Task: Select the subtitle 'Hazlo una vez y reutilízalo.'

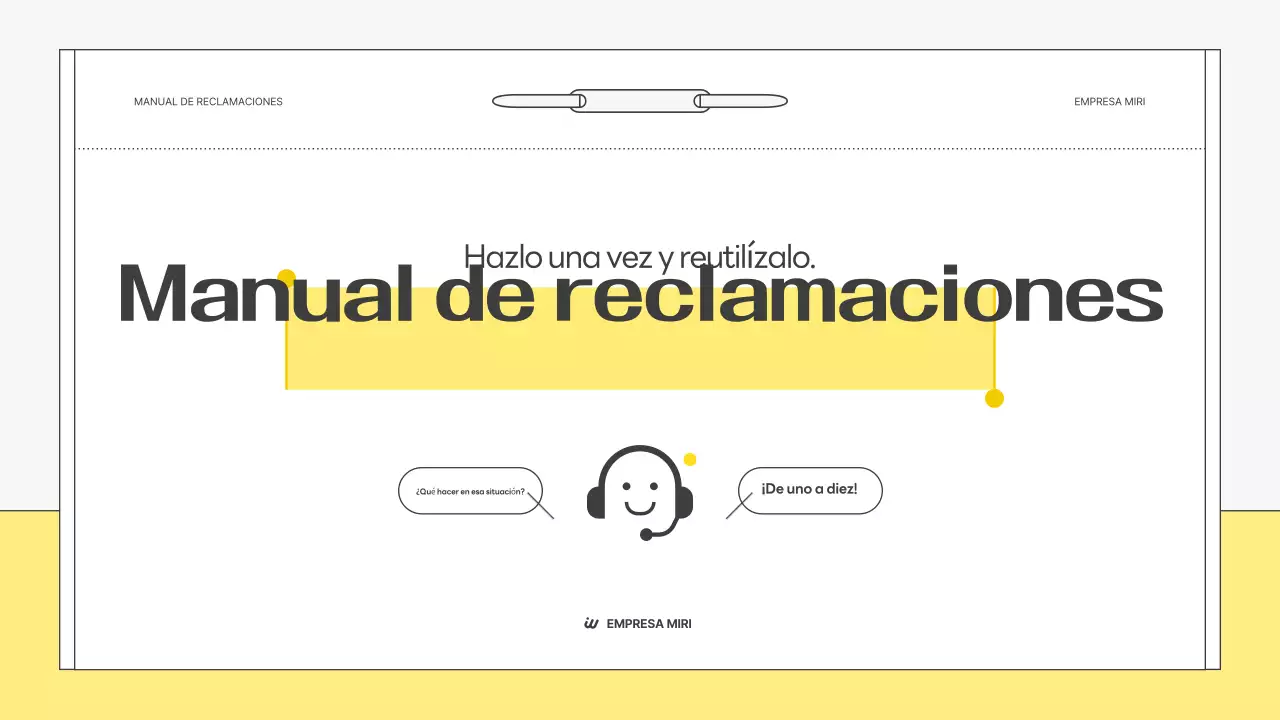Action: tap(640, 257)
